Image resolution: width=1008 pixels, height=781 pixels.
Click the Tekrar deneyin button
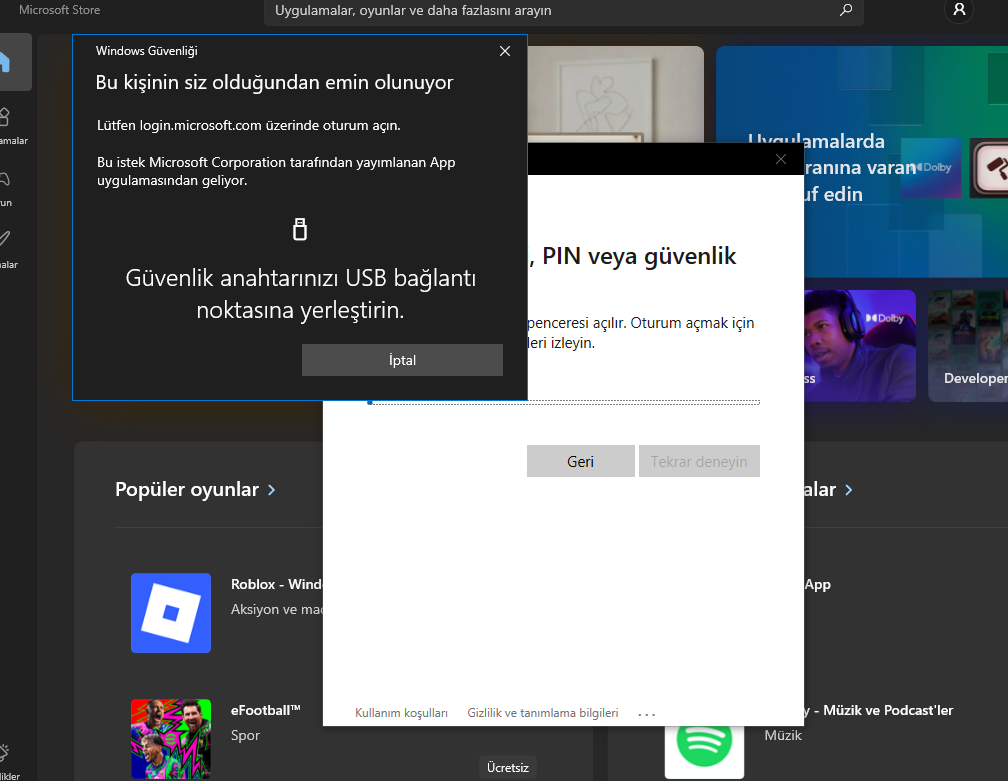(x=699, y=461)
